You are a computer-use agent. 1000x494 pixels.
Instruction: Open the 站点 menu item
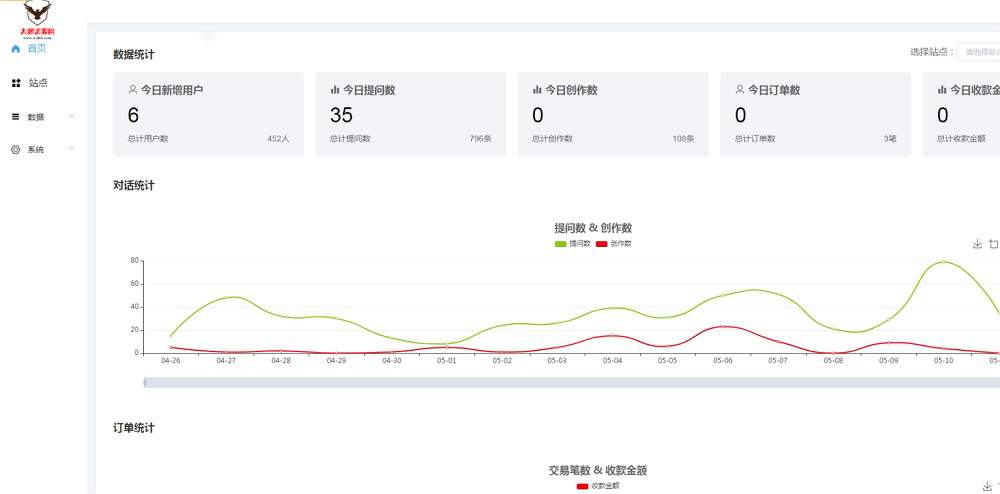click(38, 83)
